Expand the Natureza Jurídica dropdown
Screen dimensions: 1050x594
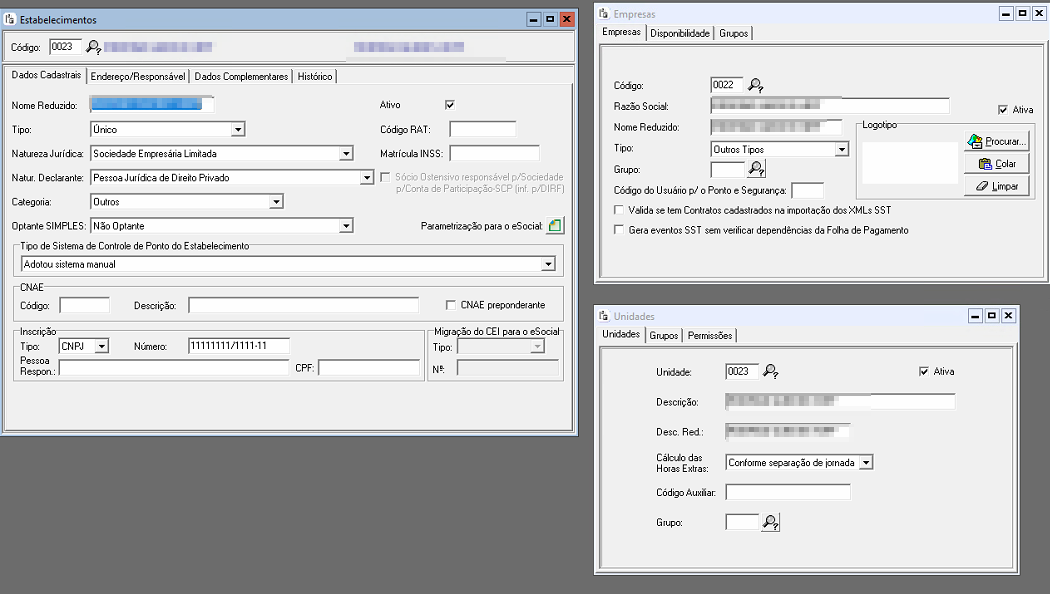coord(346,154)
